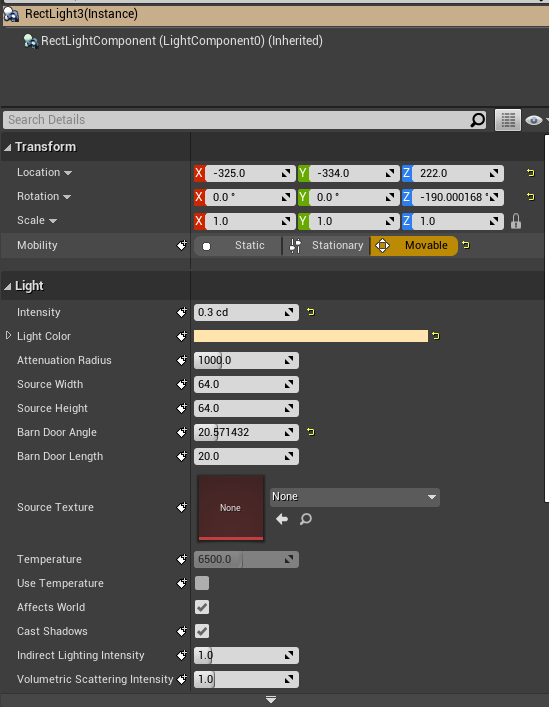Disable the Cast Shadows checkbox

click(x=202, y=631)
